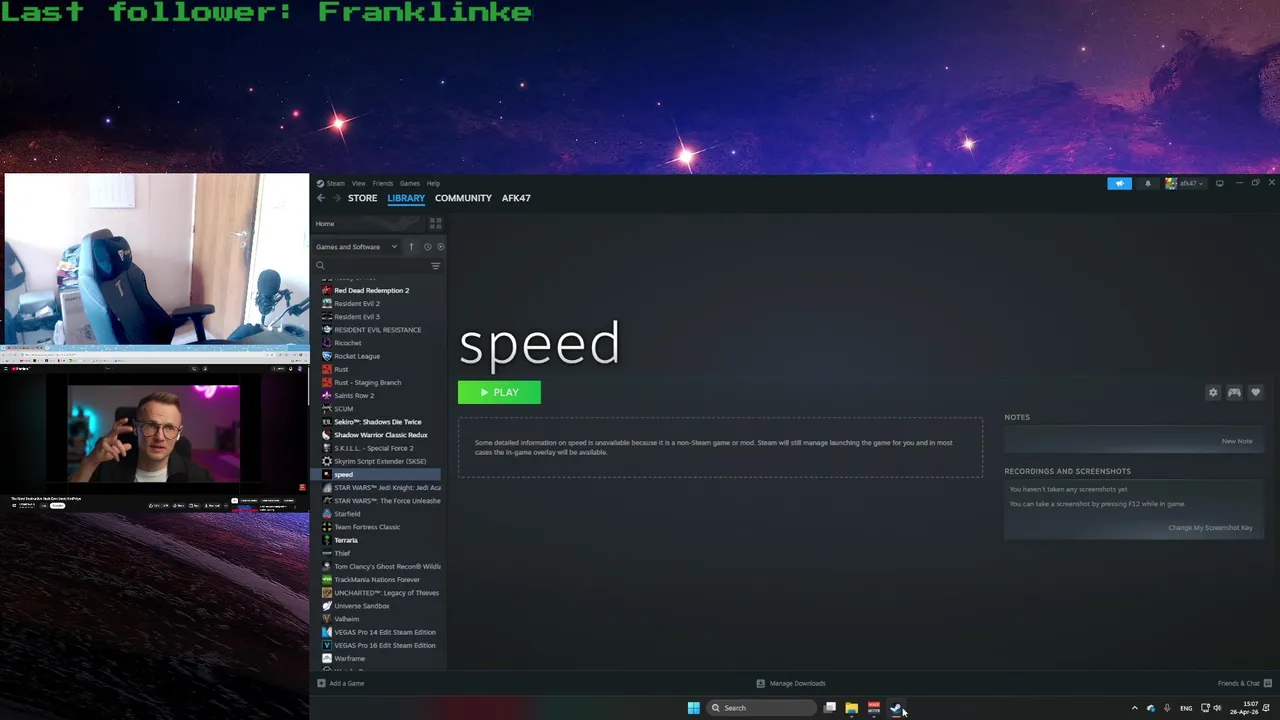
Task: Open the AFK47 profile tab
Action: (516, 198)
